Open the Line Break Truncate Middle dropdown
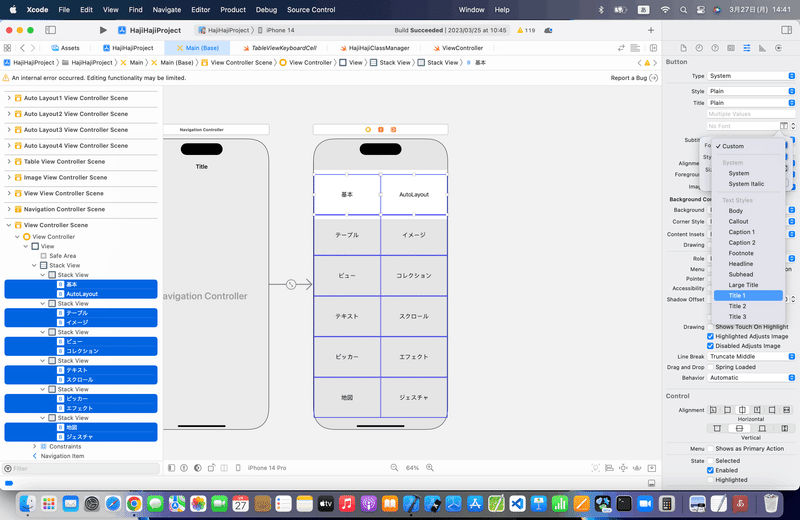The image size is (800, 520). click(x=751, y=356)
